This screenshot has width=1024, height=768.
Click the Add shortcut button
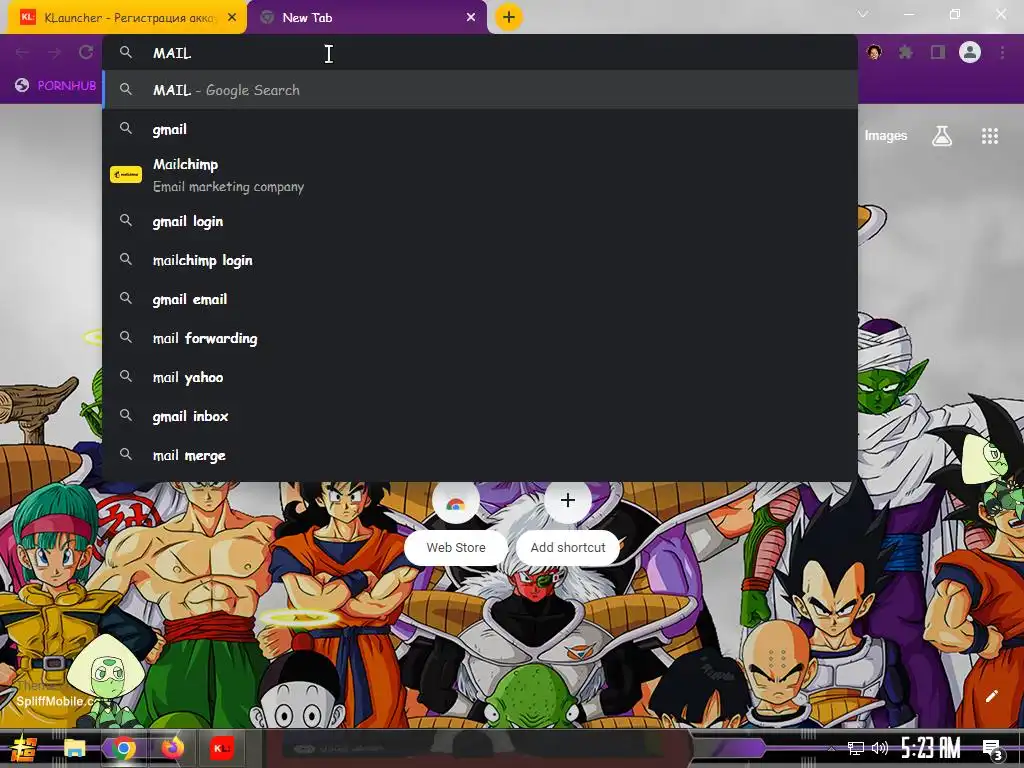pyautogui.click(x=568, y=522)
